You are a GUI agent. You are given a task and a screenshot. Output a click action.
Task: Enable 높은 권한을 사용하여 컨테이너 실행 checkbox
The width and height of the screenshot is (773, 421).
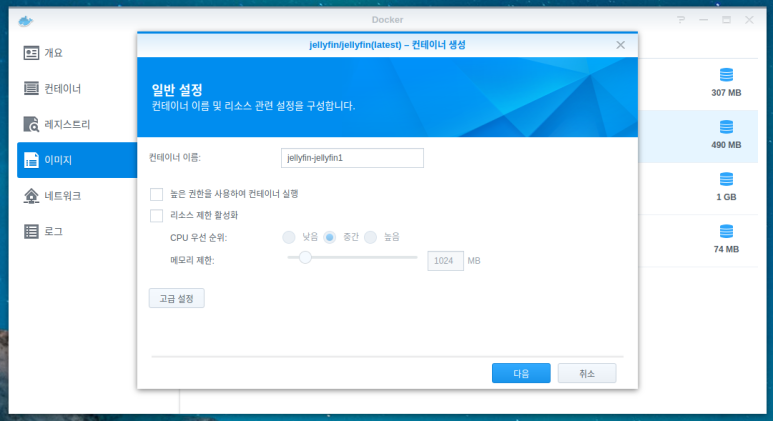coord(156,194)
